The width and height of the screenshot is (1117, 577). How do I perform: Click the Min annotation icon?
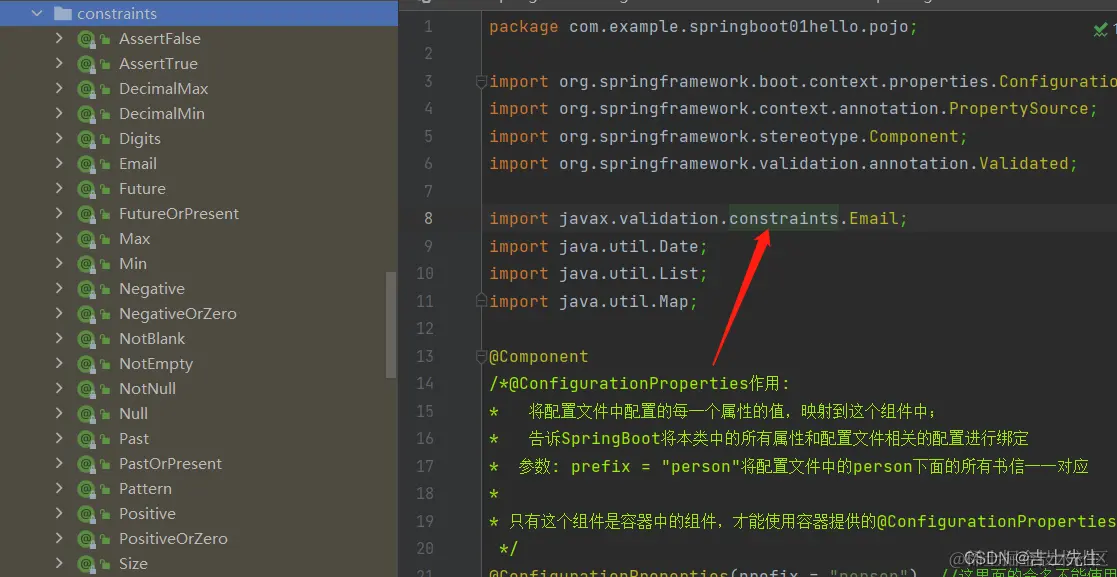[x=86, y=264]
